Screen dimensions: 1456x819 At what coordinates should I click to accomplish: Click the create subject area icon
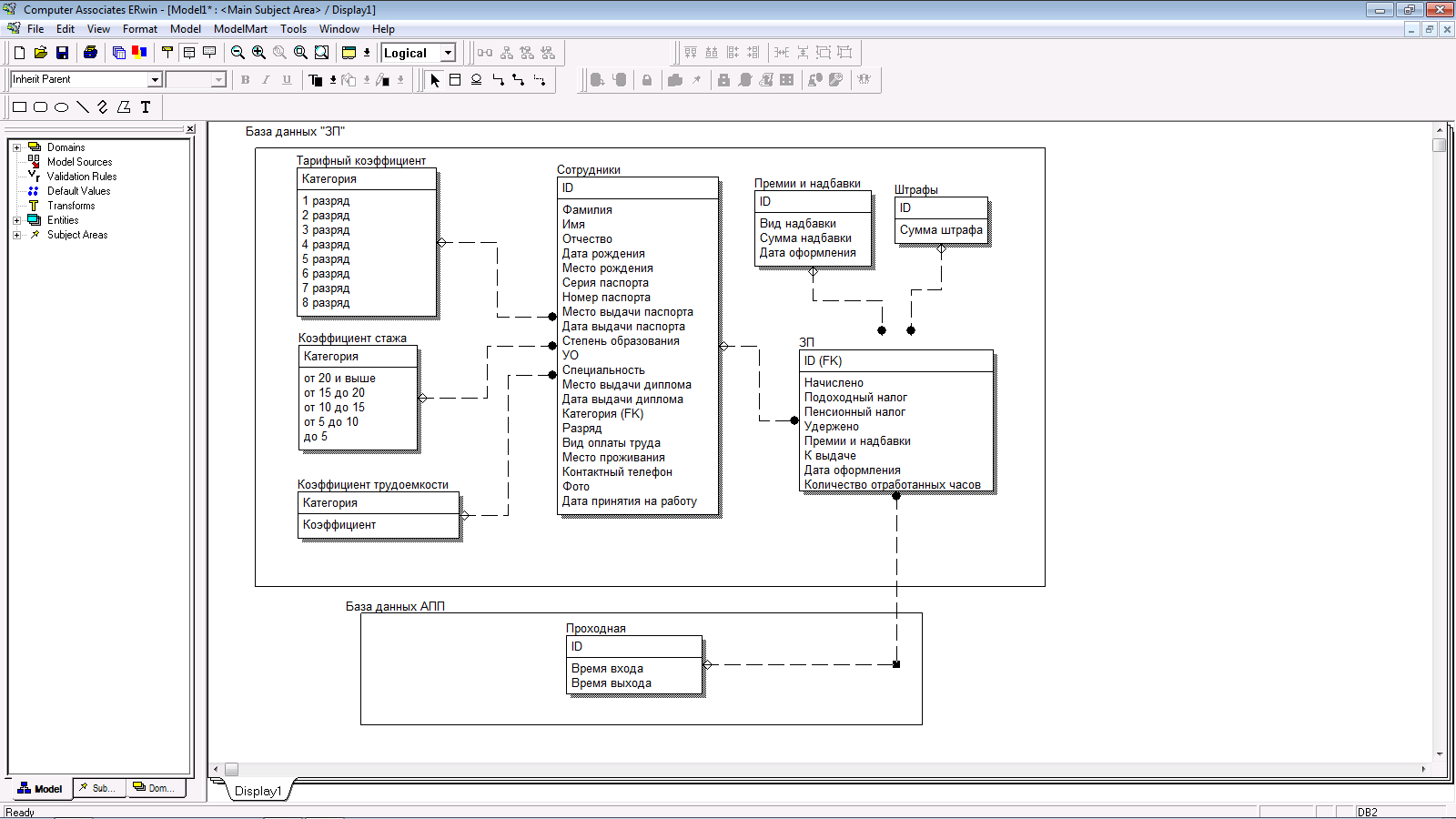coord(349,53)
